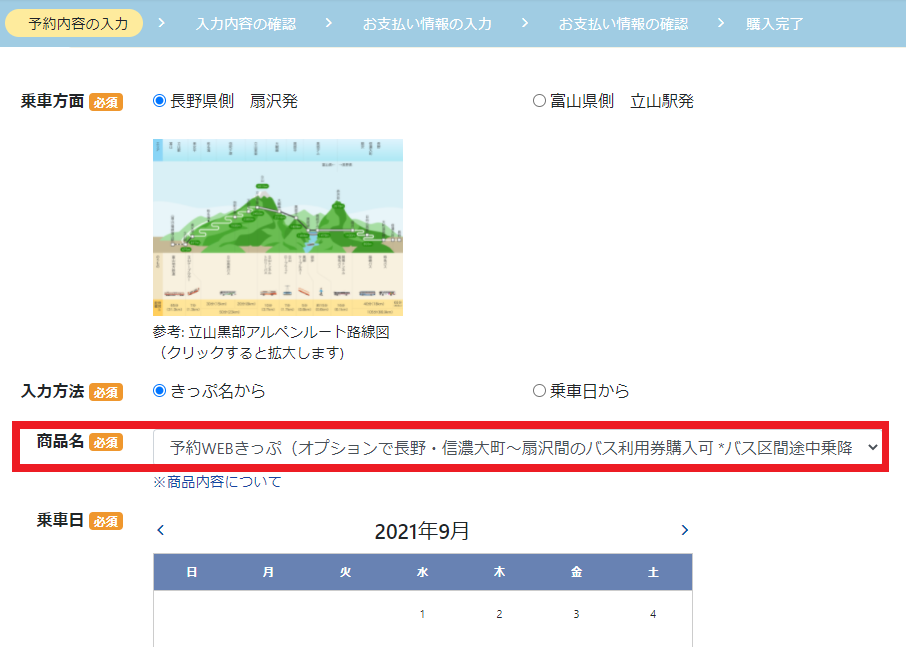Click 入力内容の確認 step
The height and width of the screenshot is (647, 906).
(246, 23)
